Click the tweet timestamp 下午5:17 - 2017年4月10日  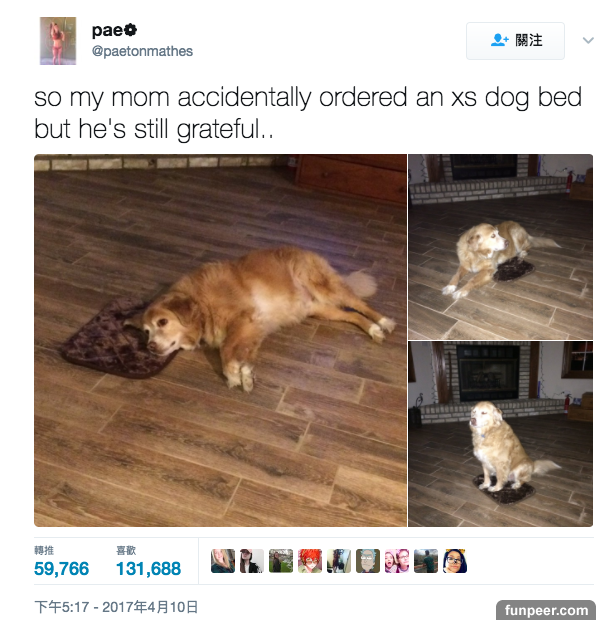116,607
